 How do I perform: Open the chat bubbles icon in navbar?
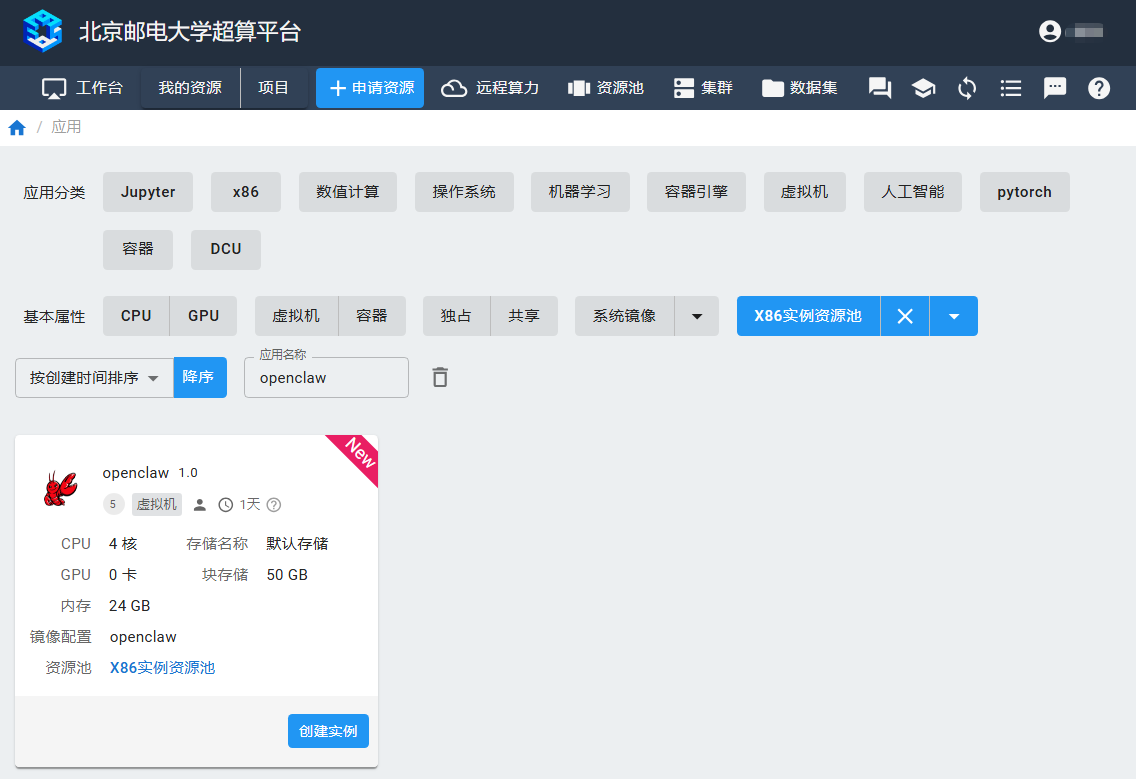(x=880, y=88)
